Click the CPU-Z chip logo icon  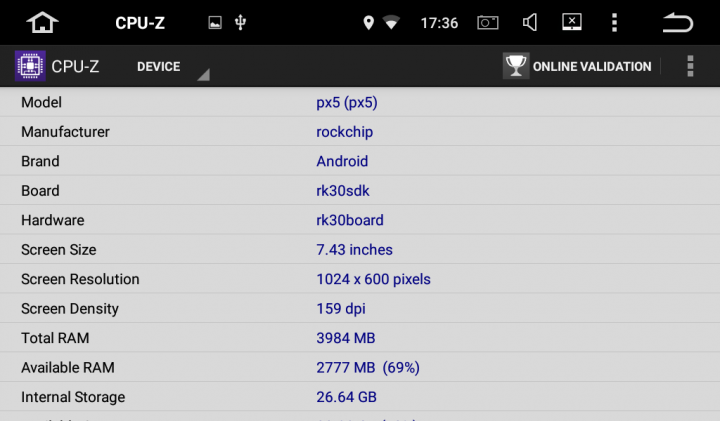point(30,66)
